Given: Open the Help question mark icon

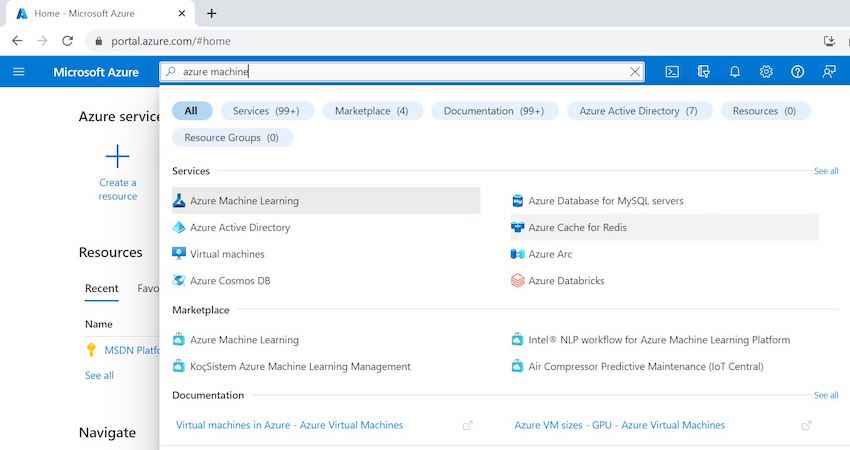Looking at the screenshot, I should tap(797, 72).
